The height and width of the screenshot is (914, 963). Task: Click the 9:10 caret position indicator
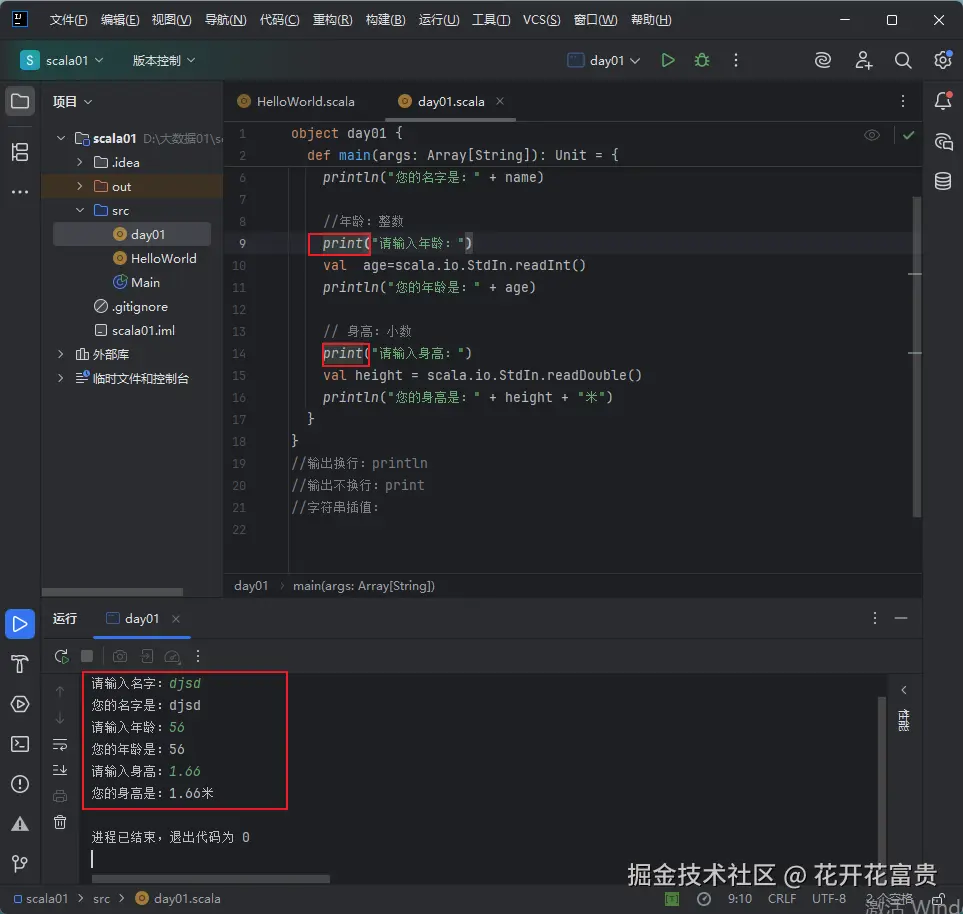739,899
